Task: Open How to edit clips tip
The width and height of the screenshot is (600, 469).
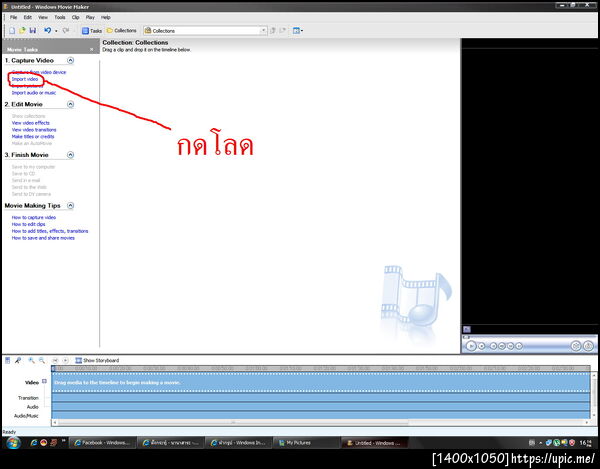Action: click(x=28, y=224)
